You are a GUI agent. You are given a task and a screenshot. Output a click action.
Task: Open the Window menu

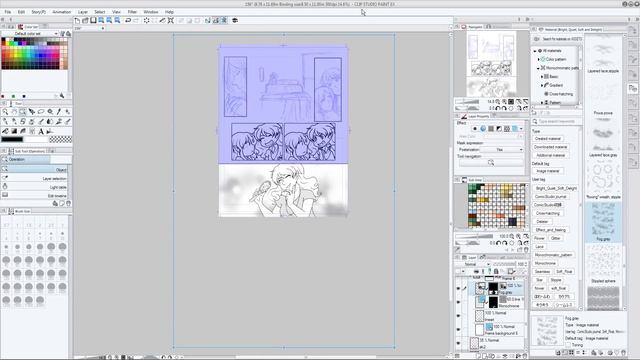point(151,12)
